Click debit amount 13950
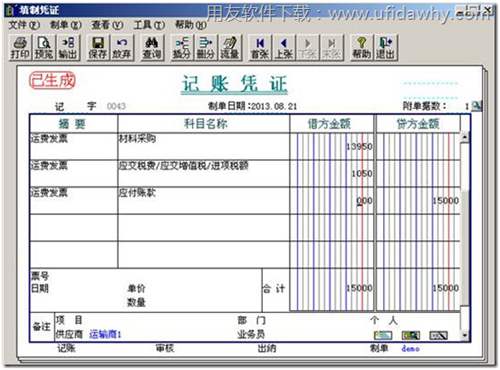 tap(359, 147)
